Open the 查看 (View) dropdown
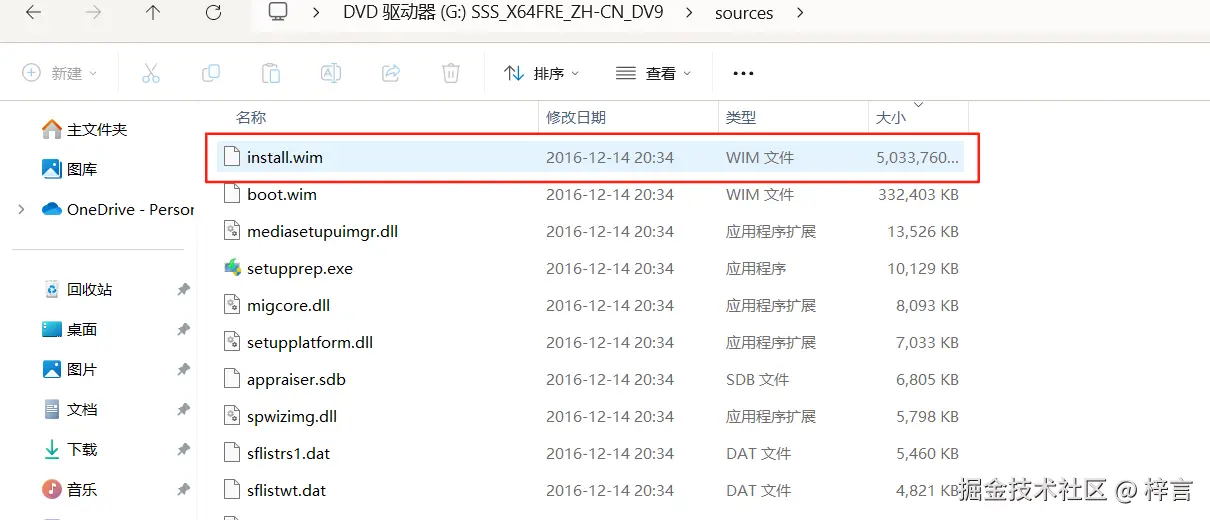This screenshot has width=1210, height=520. point(654,73)
